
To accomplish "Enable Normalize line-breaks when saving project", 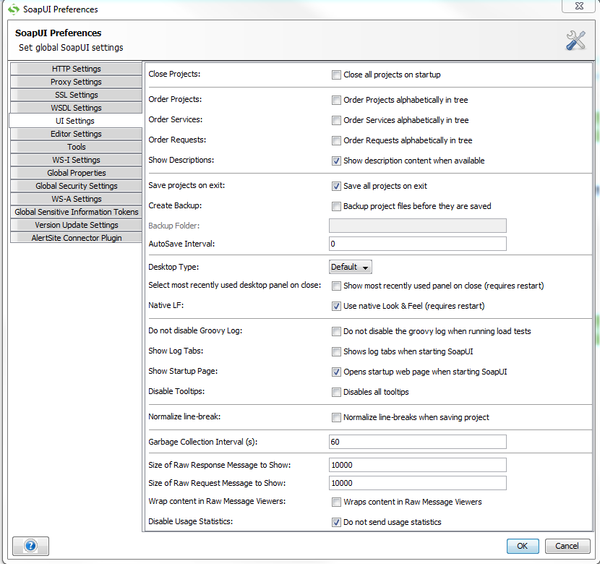I will point(336,417).
